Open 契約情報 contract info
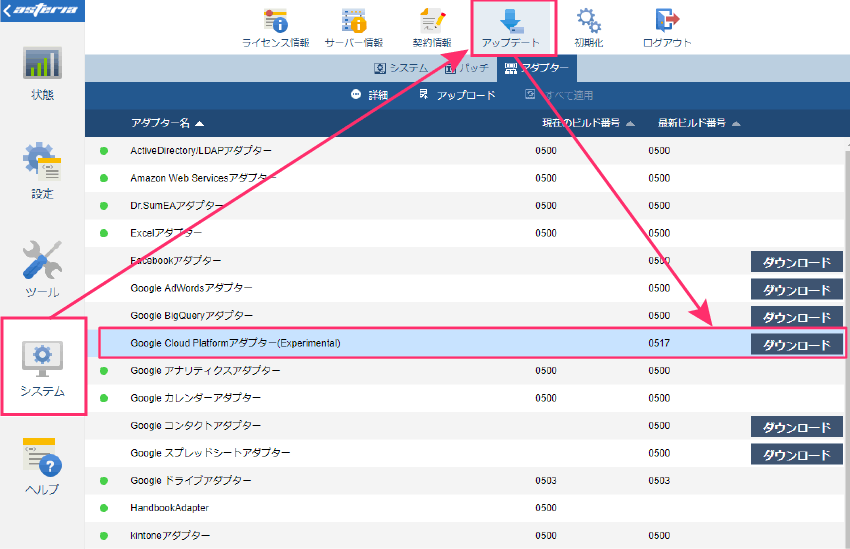 [432, 28]
